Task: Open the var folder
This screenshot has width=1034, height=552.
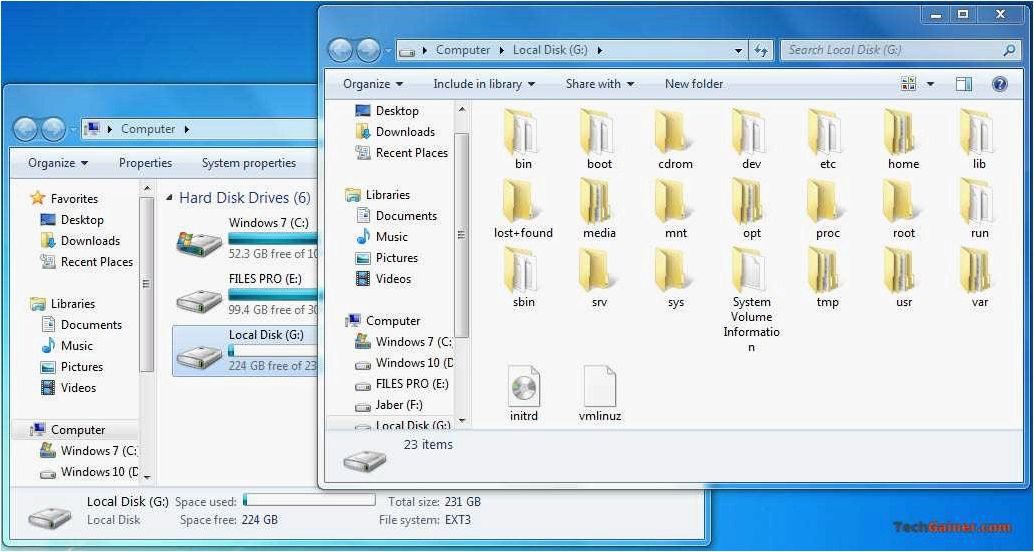Action: point(979,278)
